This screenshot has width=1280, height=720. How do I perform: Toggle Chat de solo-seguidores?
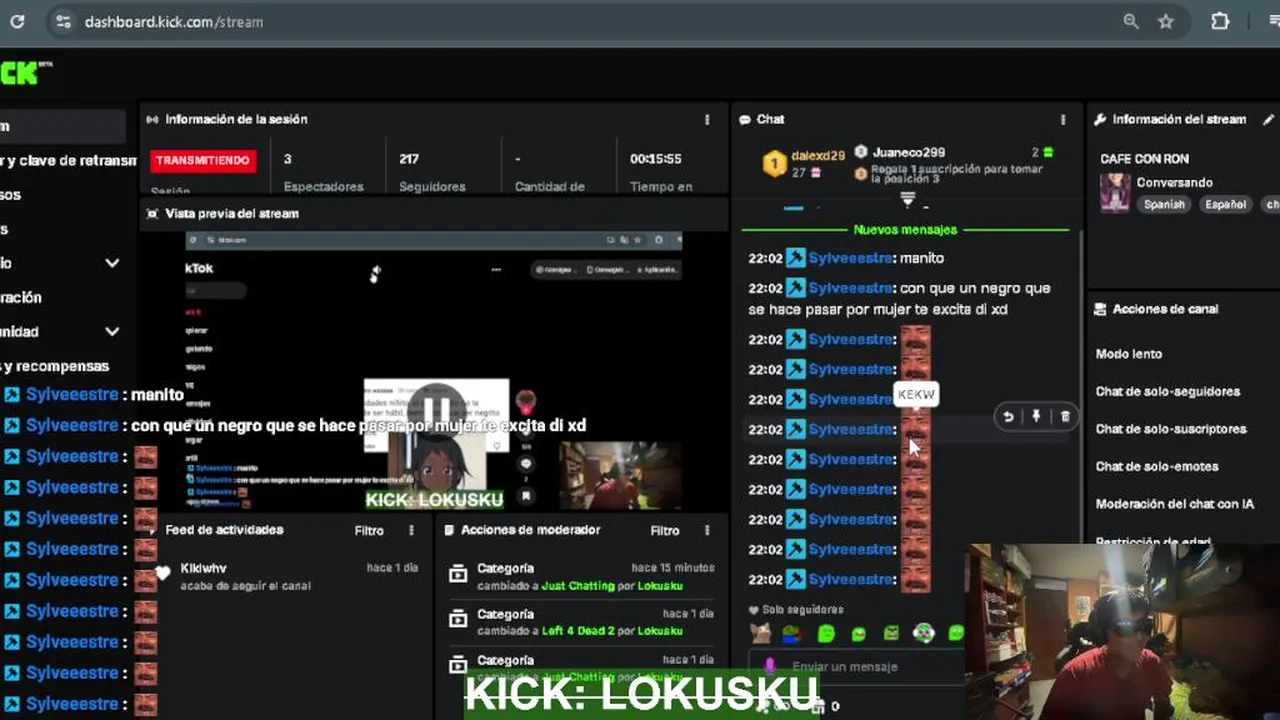coord(1167,391)
